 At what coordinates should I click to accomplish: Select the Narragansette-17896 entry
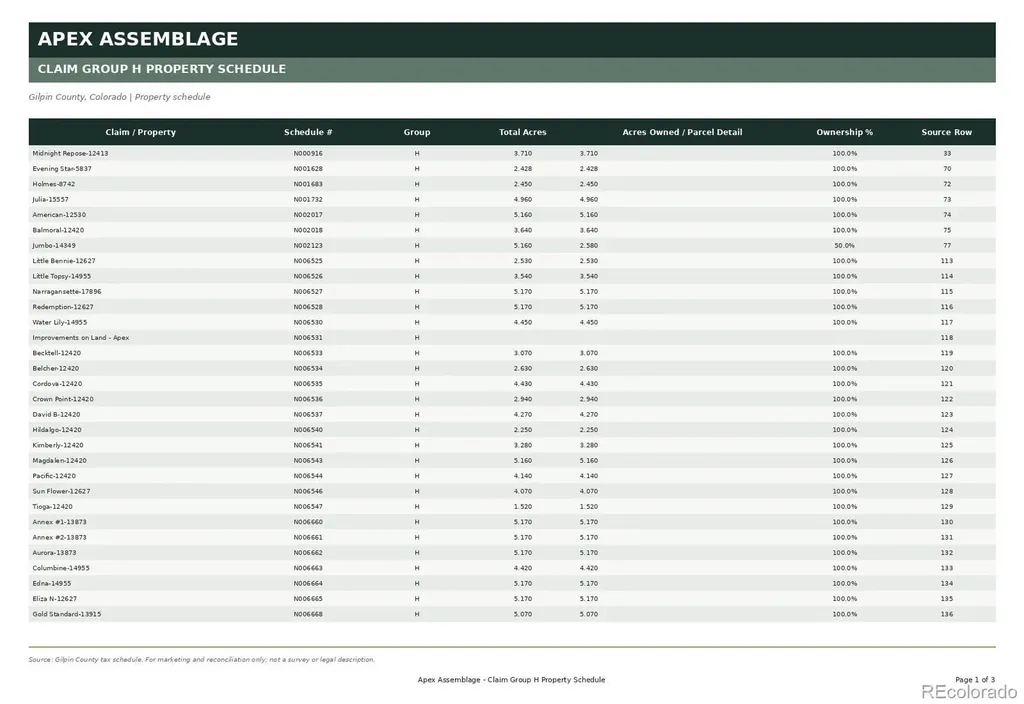coord(67,291)
